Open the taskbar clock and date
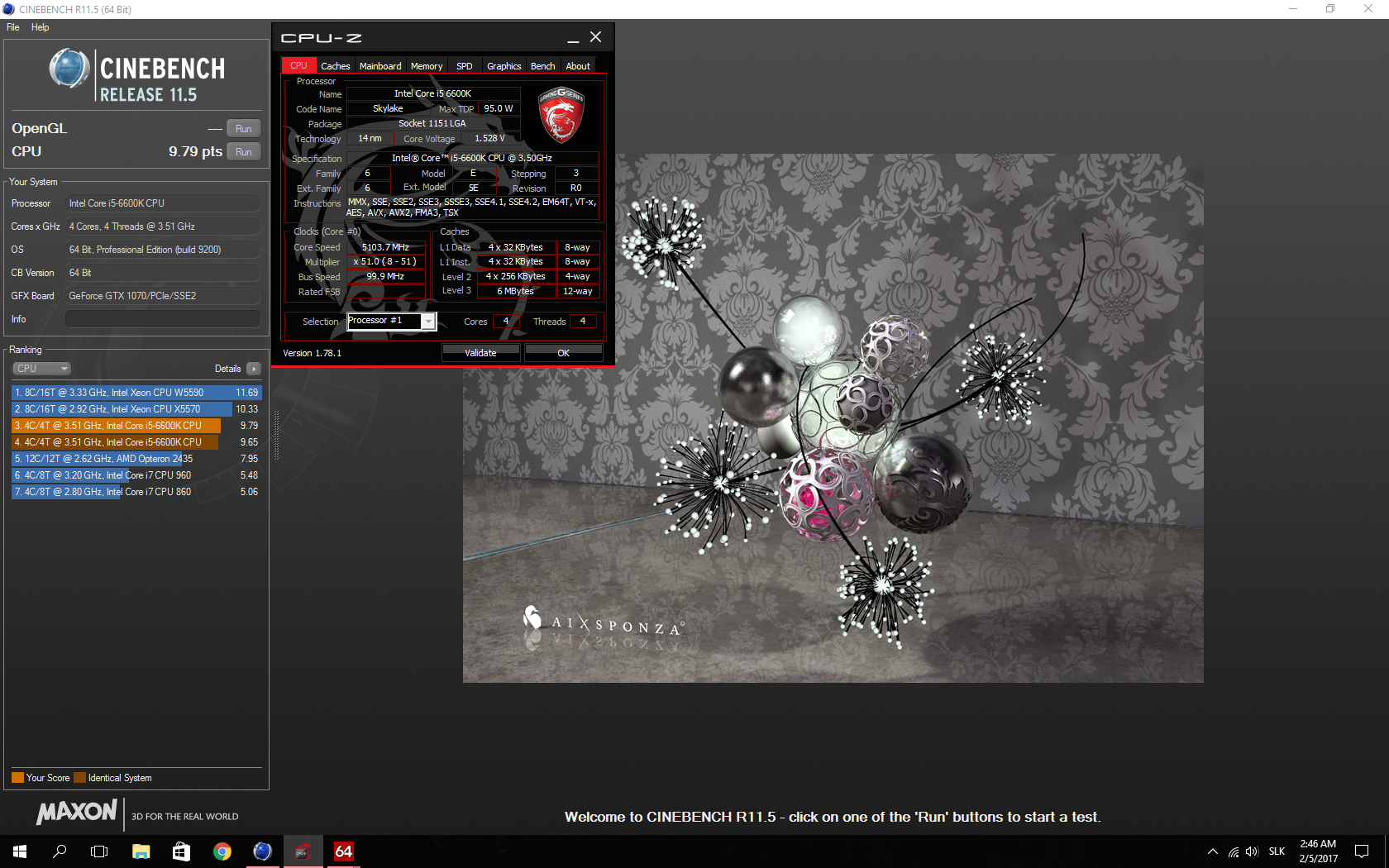 (x=1318, y=851)
